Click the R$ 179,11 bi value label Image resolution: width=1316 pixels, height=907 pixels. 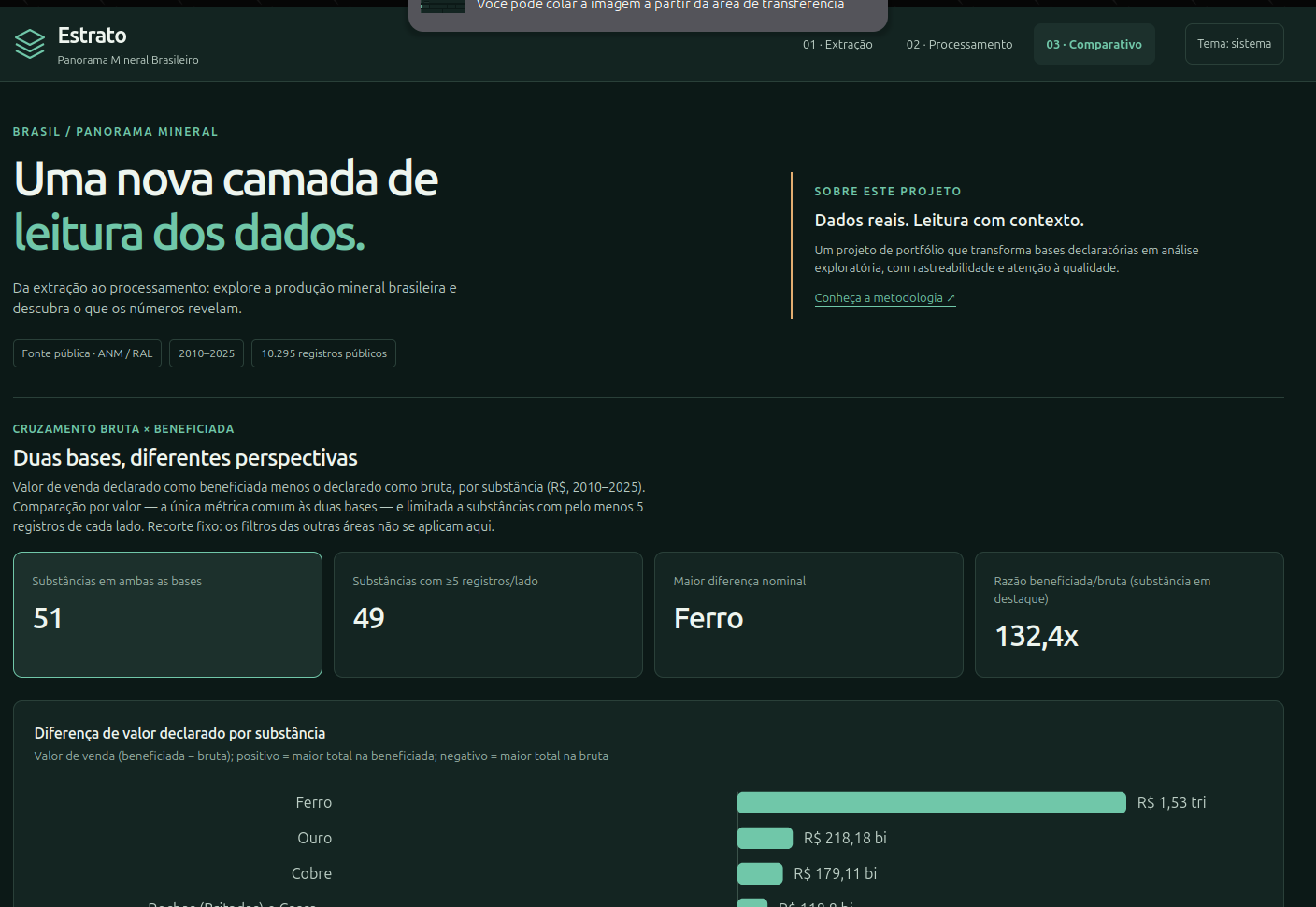pyautogui.click(x=835, y=873)
